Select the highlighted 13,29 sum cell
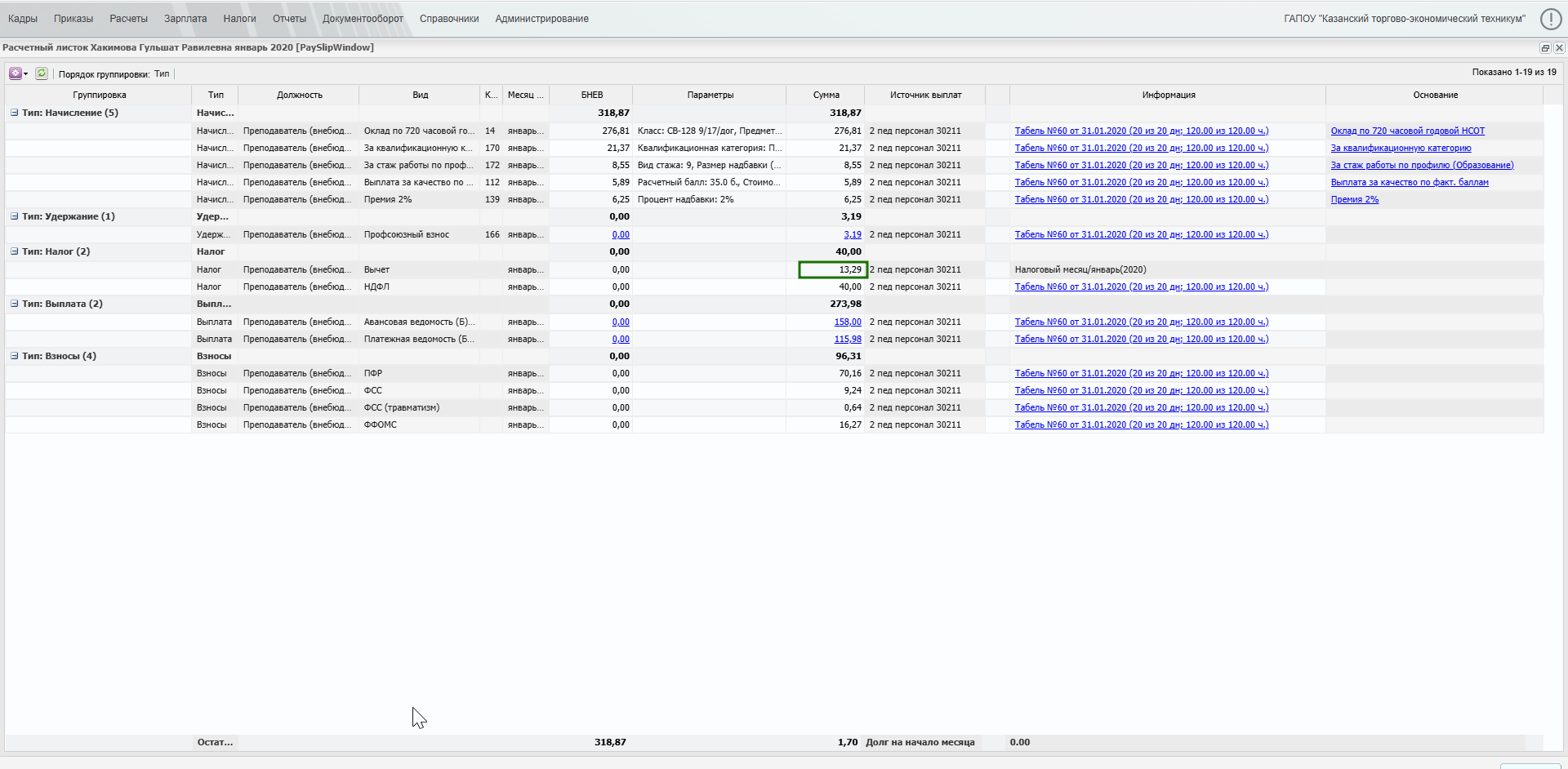The height and width of the screenshot is (769, 1568). (x=832, y=269)
